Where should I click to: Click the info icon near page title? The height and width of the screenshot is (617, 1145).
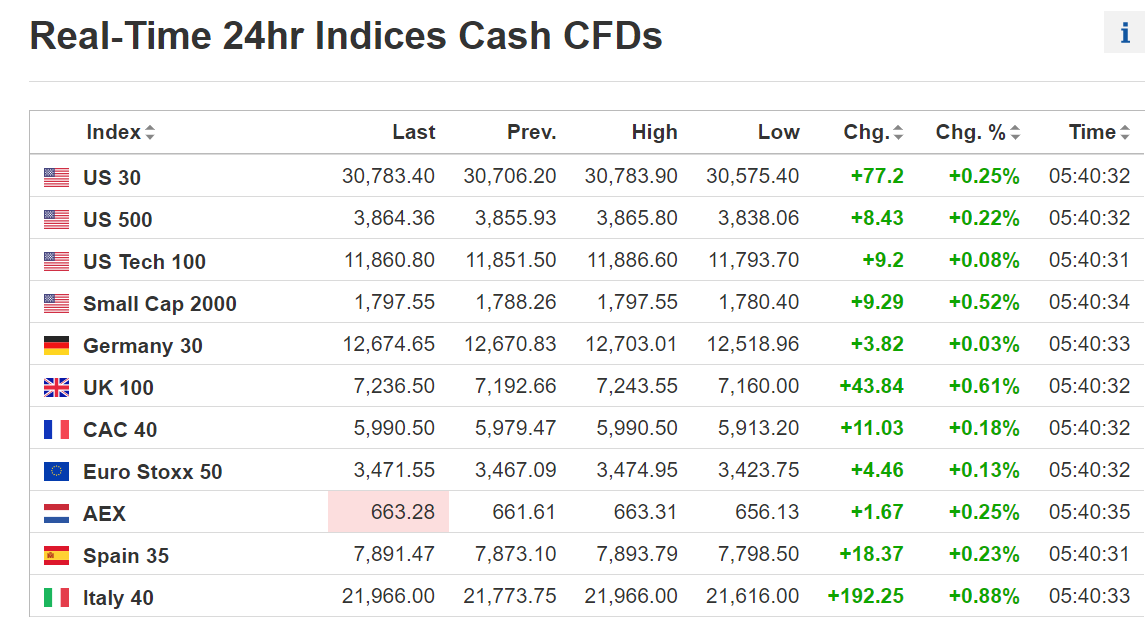[1125, 33]
